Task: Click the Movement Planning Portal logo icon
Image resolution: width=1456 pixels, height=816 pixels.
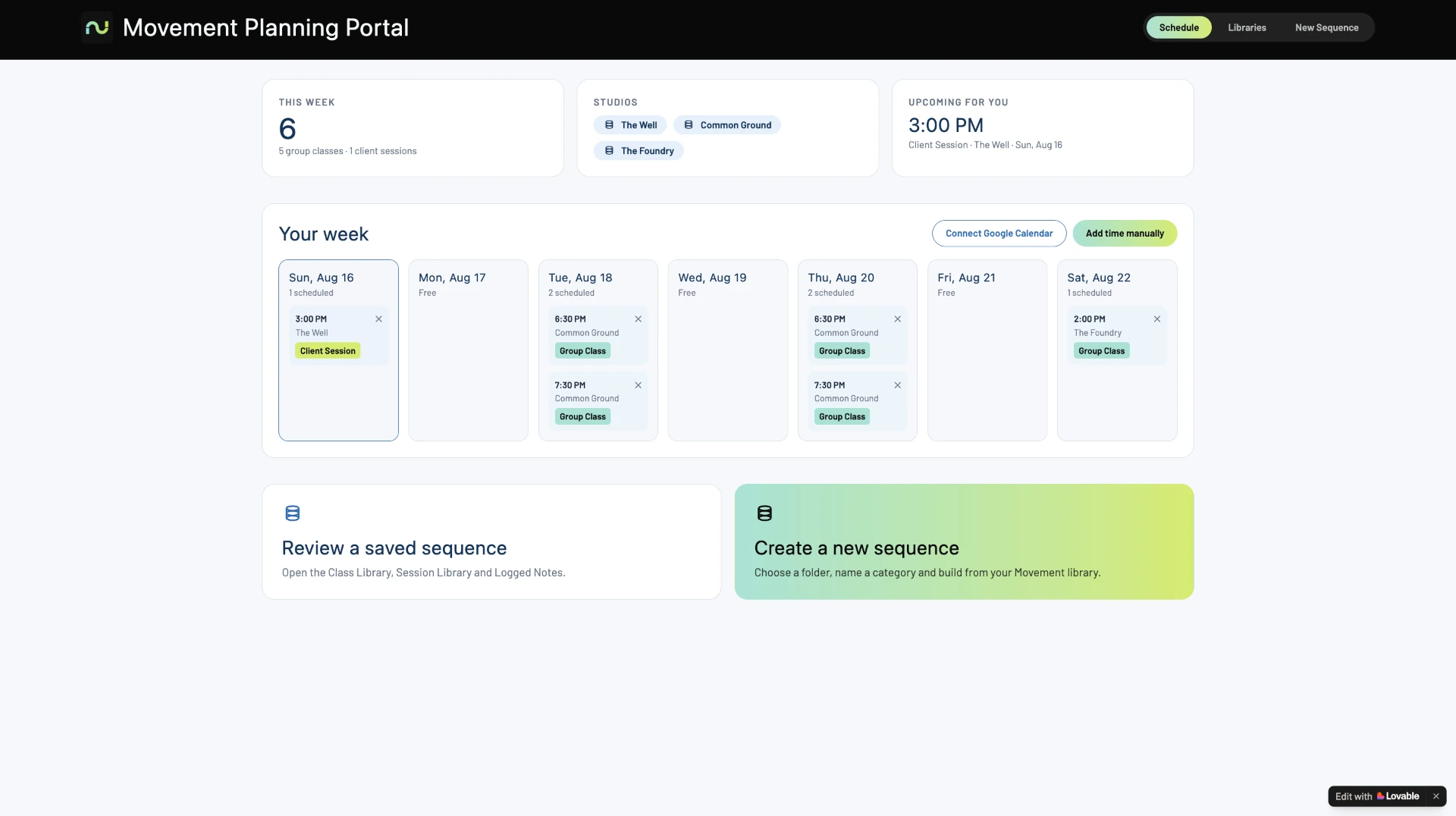Action: click(97, 27)
